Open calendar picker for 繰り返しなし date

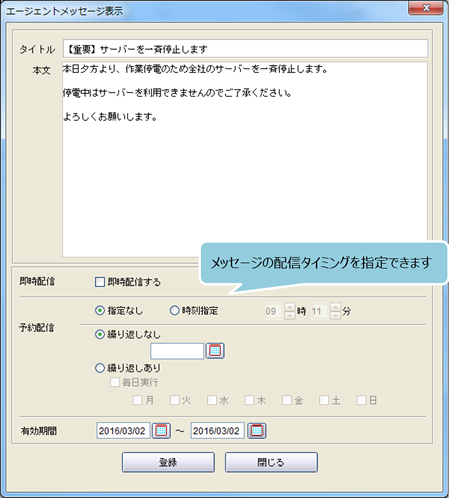coord(215,351)
